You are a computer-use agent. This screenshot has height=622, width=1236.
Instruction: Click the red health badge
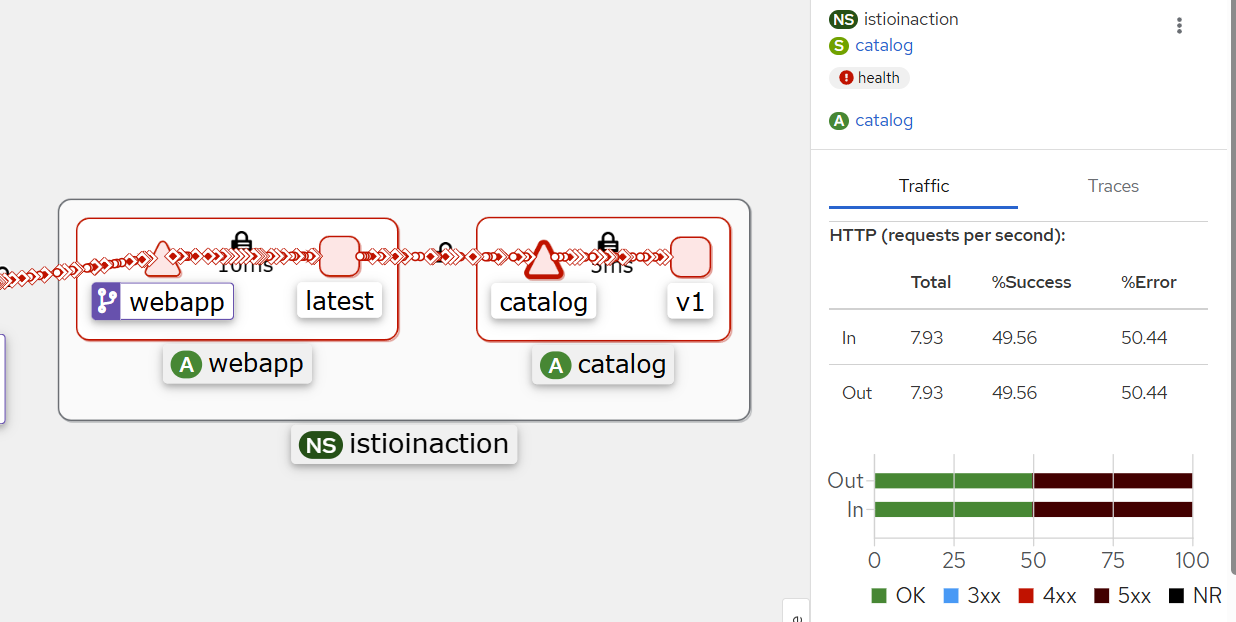tap(869, 78)
